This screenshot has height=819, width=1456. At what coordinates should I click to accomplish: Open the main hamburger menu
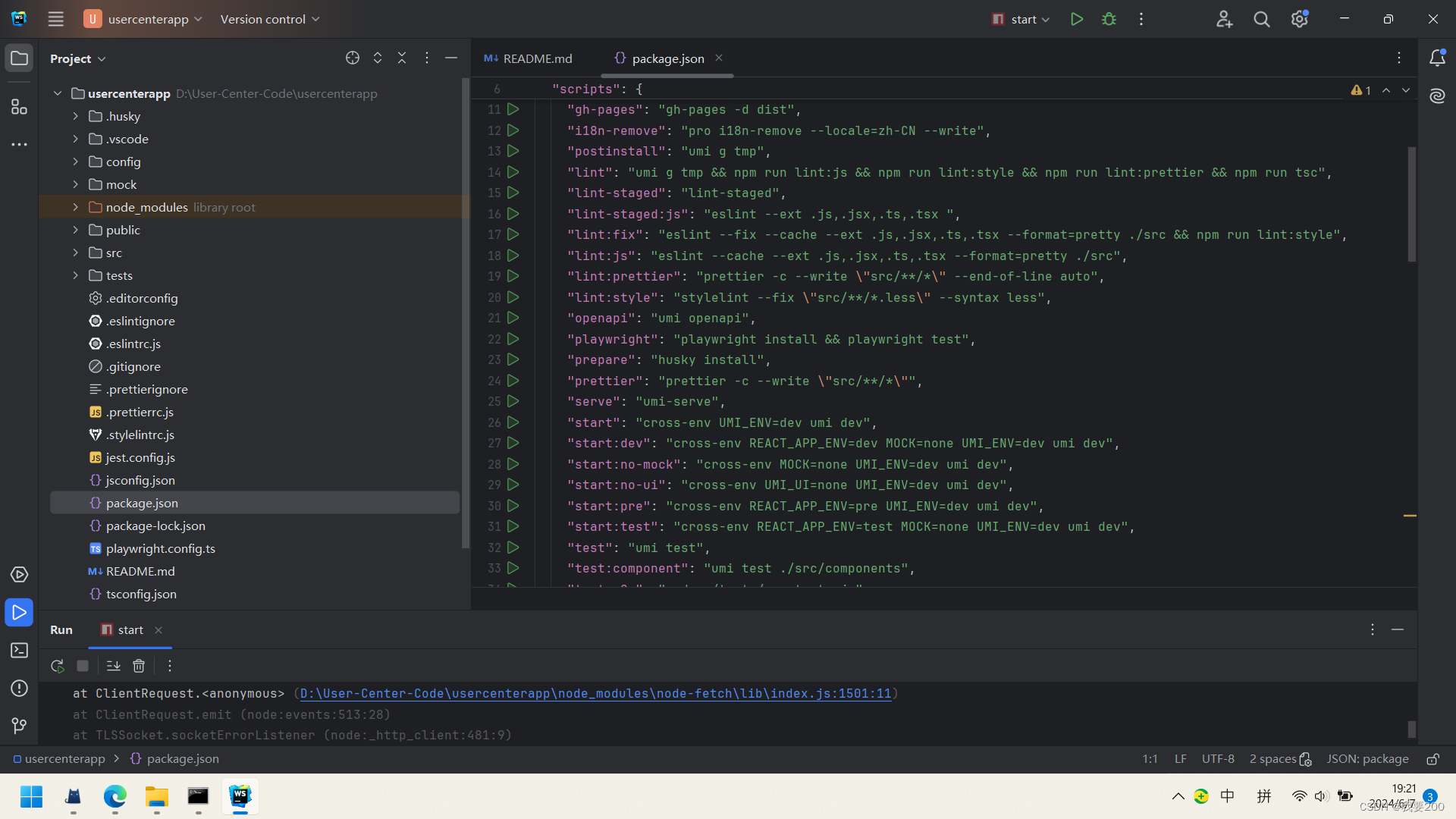[x=55, y=19]
